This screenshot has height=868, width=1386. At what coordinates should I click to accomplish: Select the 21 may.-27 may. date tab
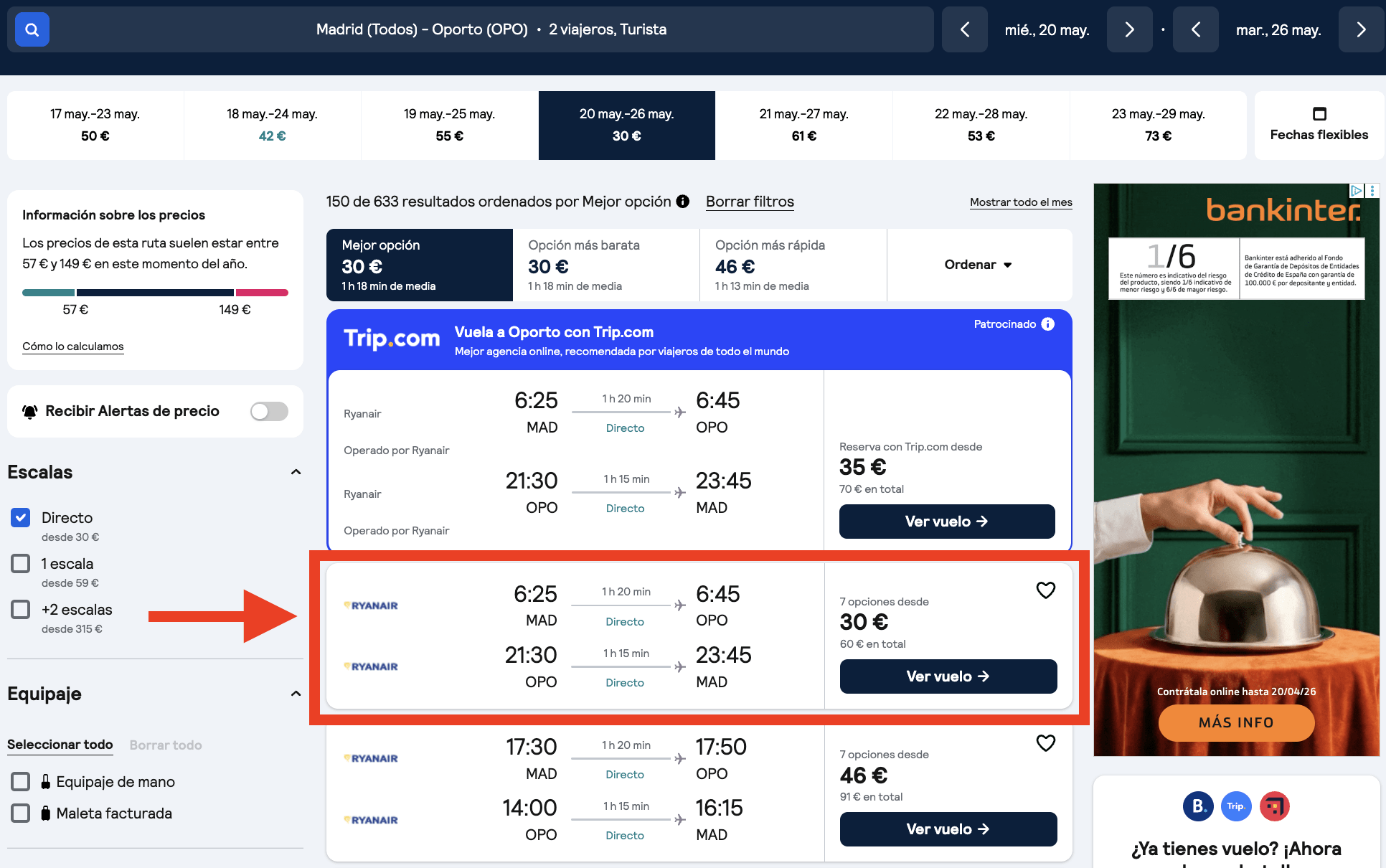[x=804, y=125]
